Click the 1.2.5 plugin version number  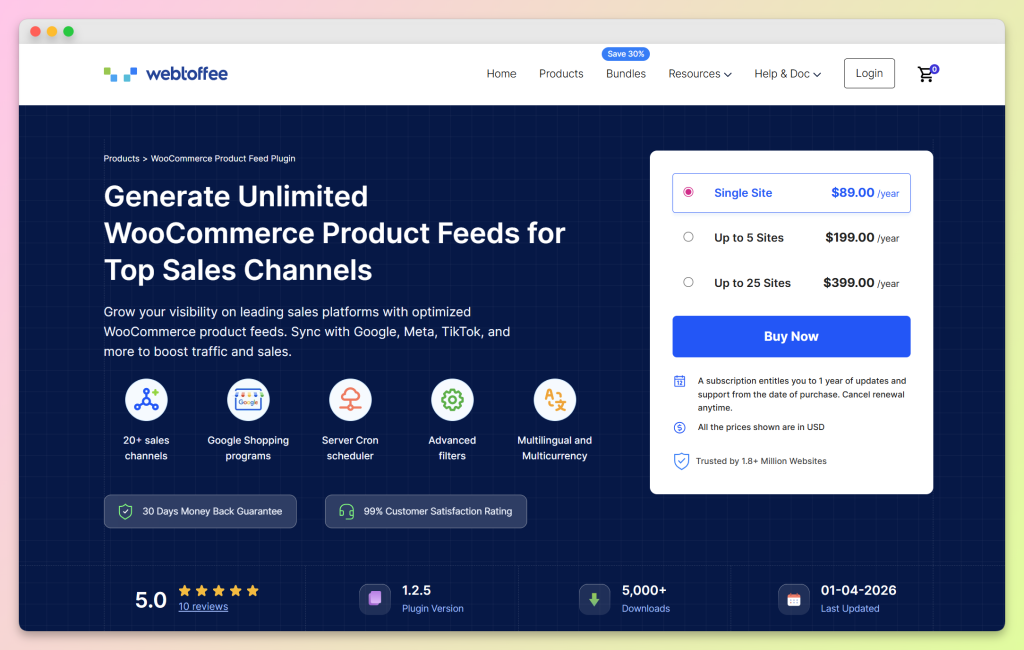416,591
